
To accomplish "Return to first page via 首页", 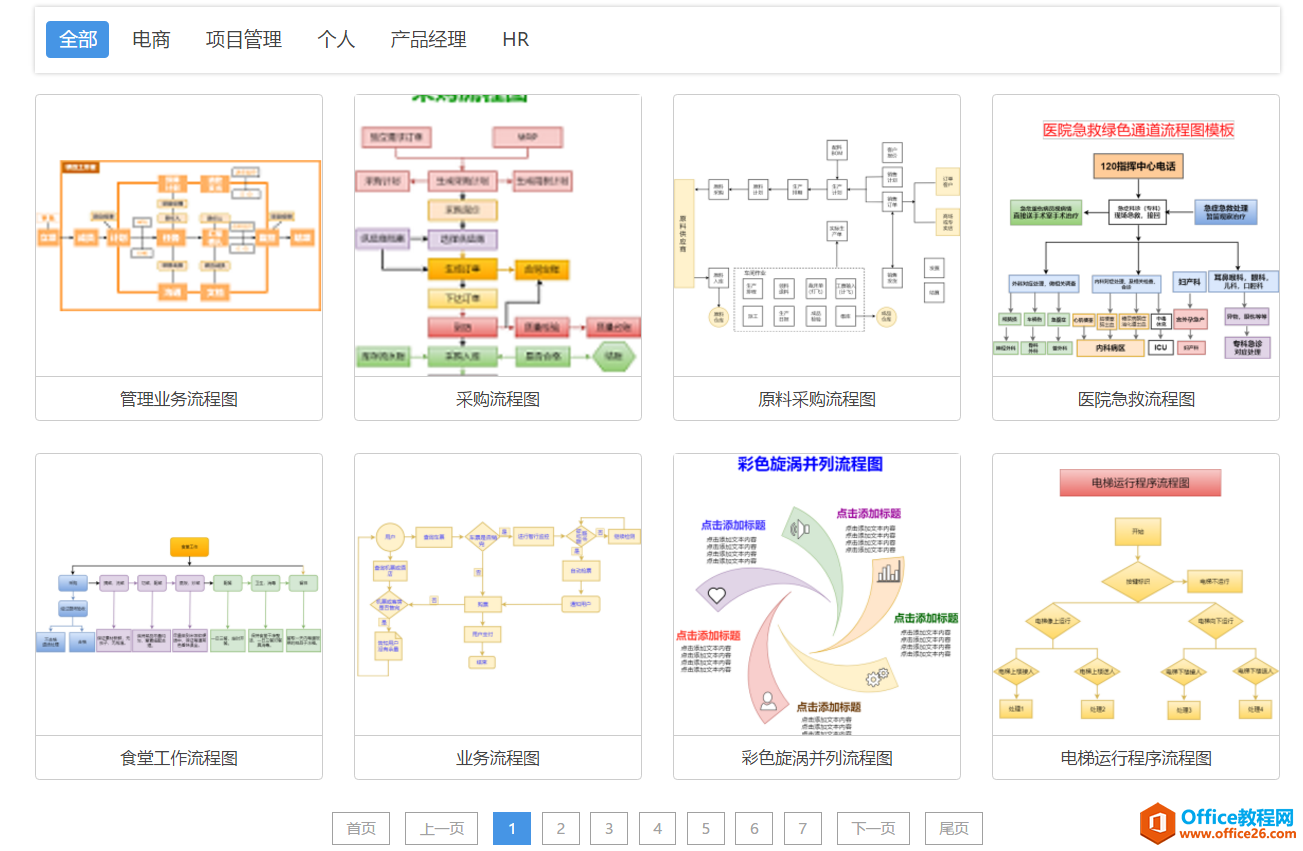I will 360,828.
